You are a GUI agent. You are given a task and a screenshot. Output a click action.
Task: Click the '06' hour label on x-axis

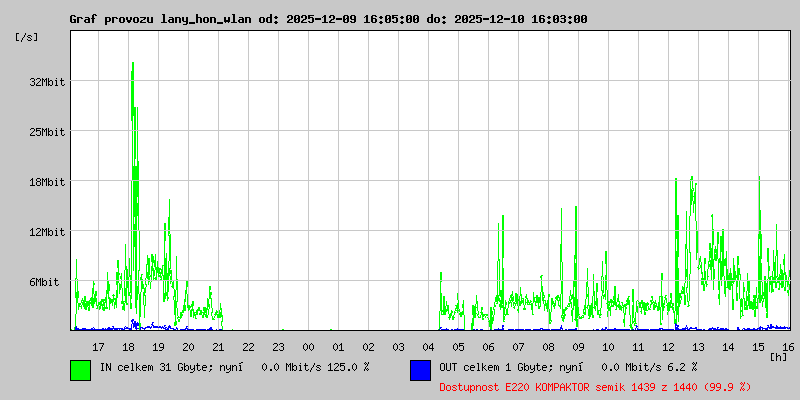click(x=488, y=347)
